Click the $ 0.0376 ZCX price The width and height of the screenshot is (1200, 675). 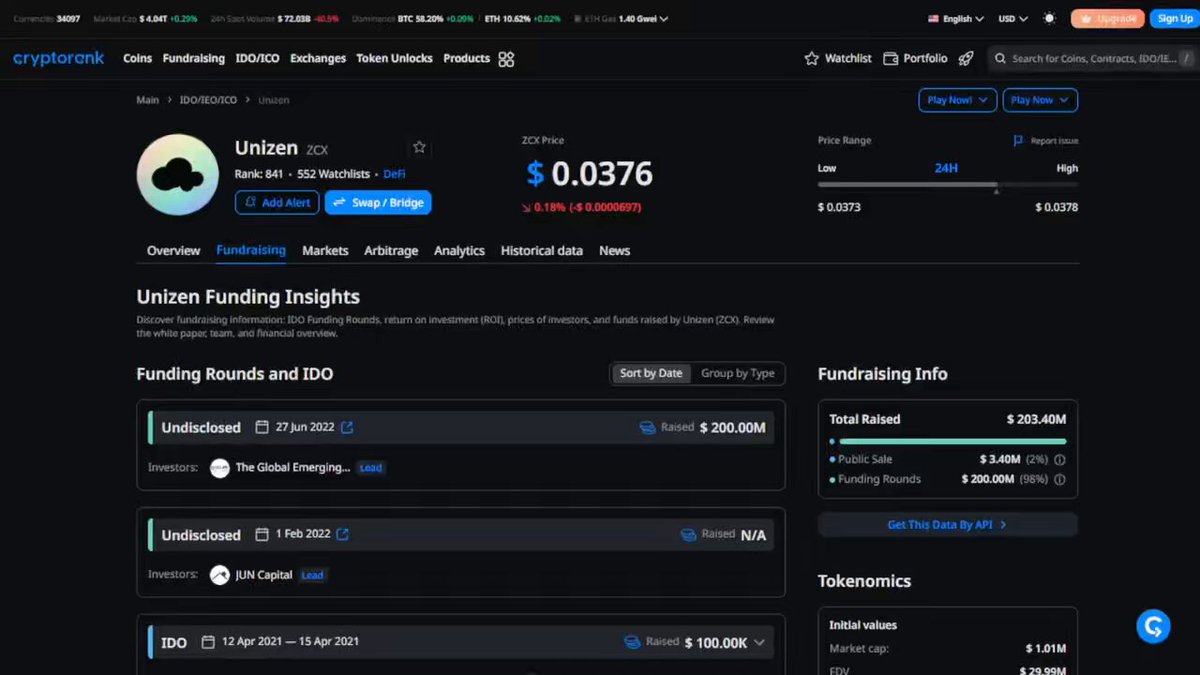pyautogui.click(x=590, y=174)
